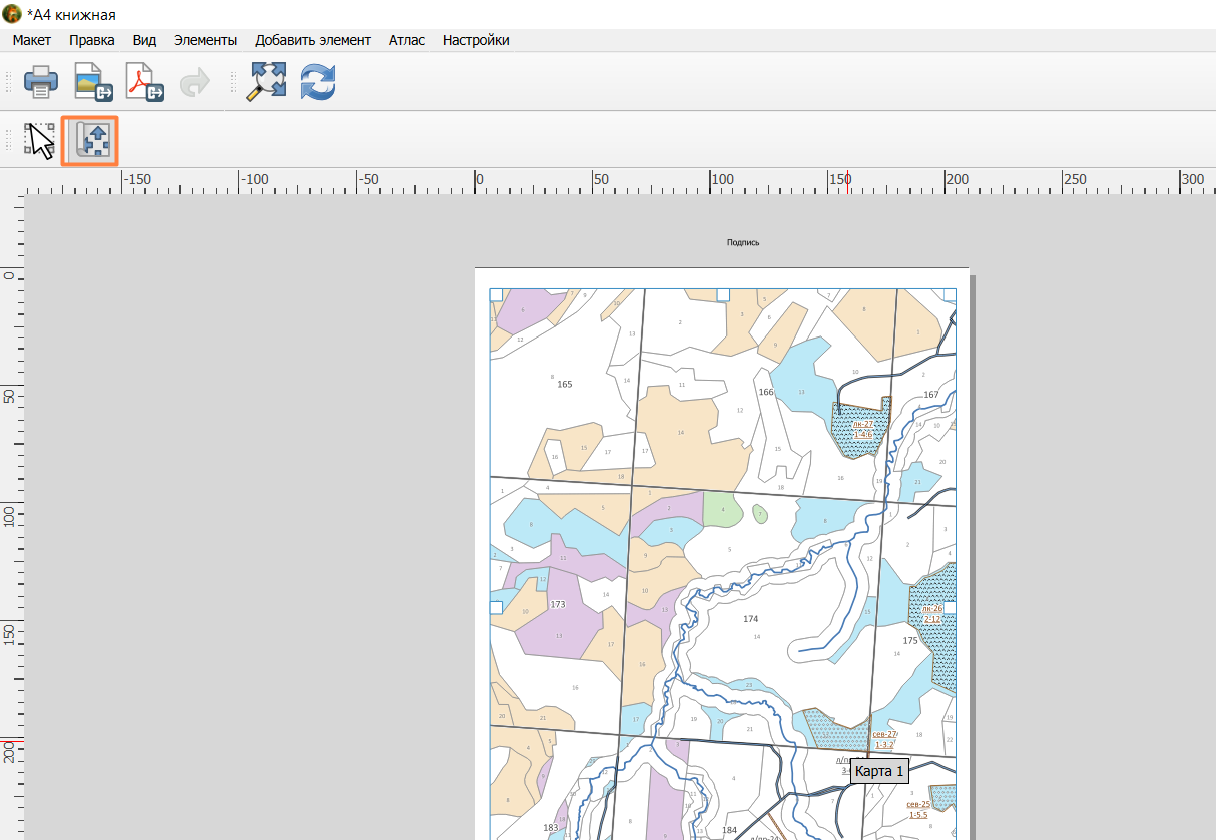The image size is (1216, 840).
Task: Click quarter number 174 on the map
Action: point(751,619)
